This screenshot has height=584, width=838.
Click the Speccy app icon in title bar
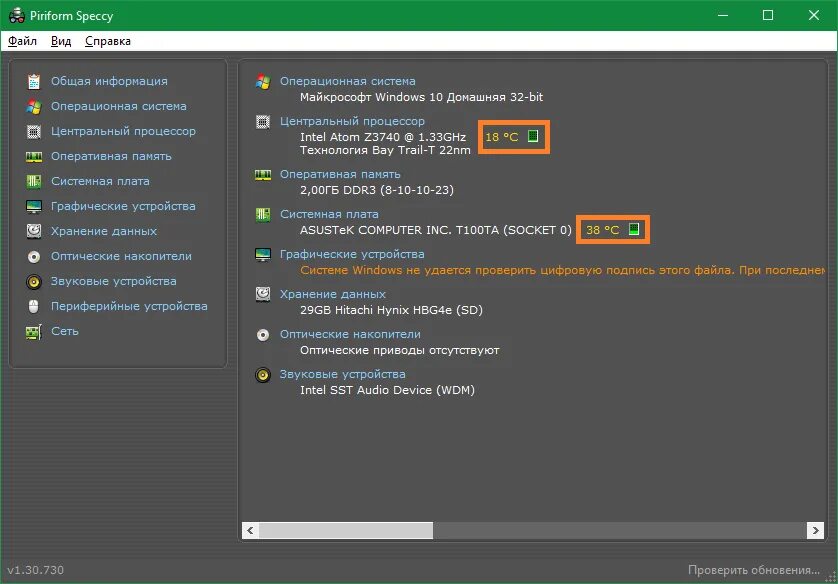click(x=17, y=15)
